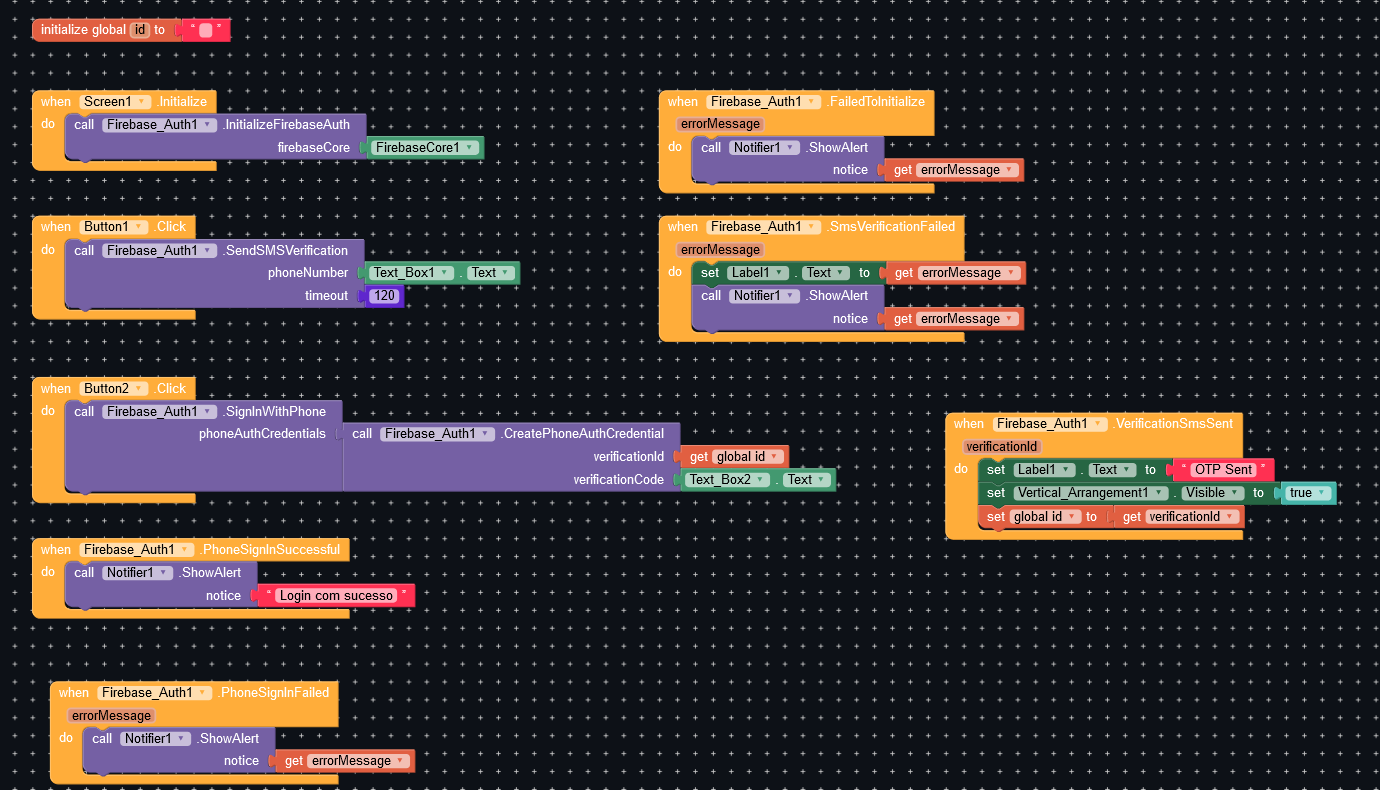Screen dimensions: 1380x790
Task: Open 'get errorMessage' dropdown attached to set Label1.Text
Action: click(x=967, y=273)
